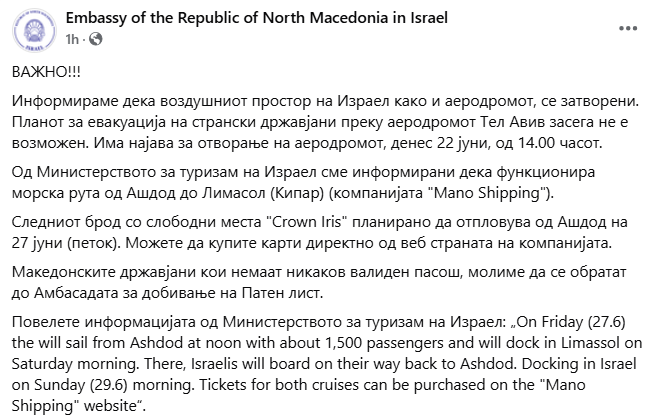Open the 1h post timestamp

72,39
